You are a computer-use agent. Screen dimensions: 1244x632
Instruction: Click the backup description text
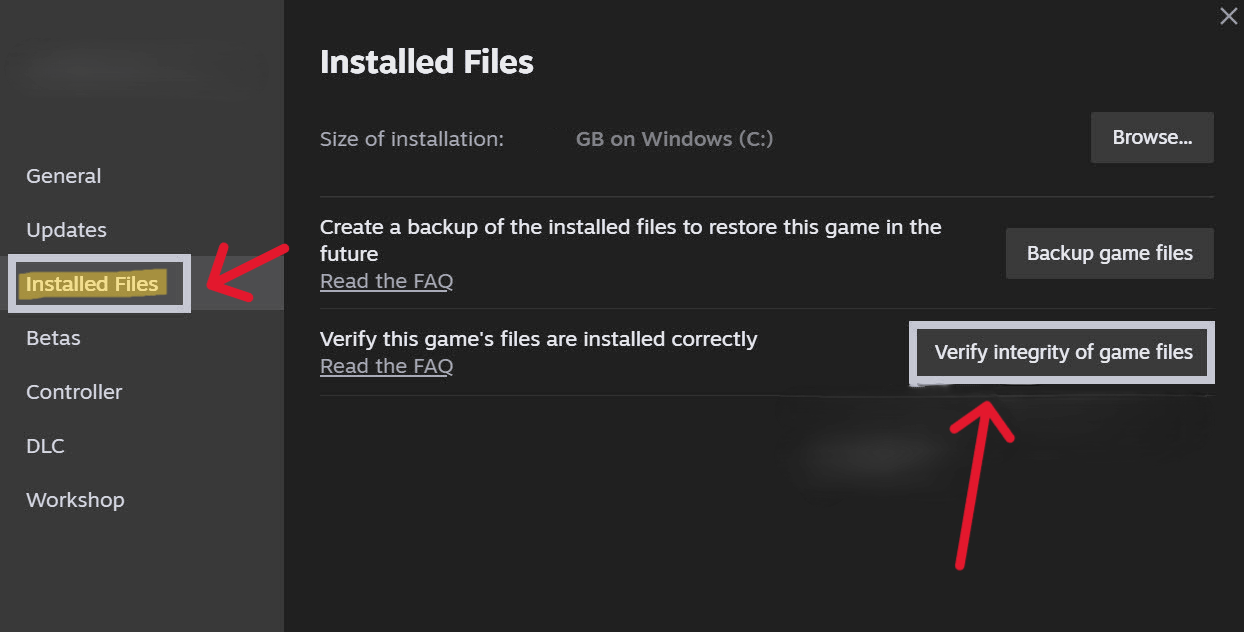[x=630, y=240]
